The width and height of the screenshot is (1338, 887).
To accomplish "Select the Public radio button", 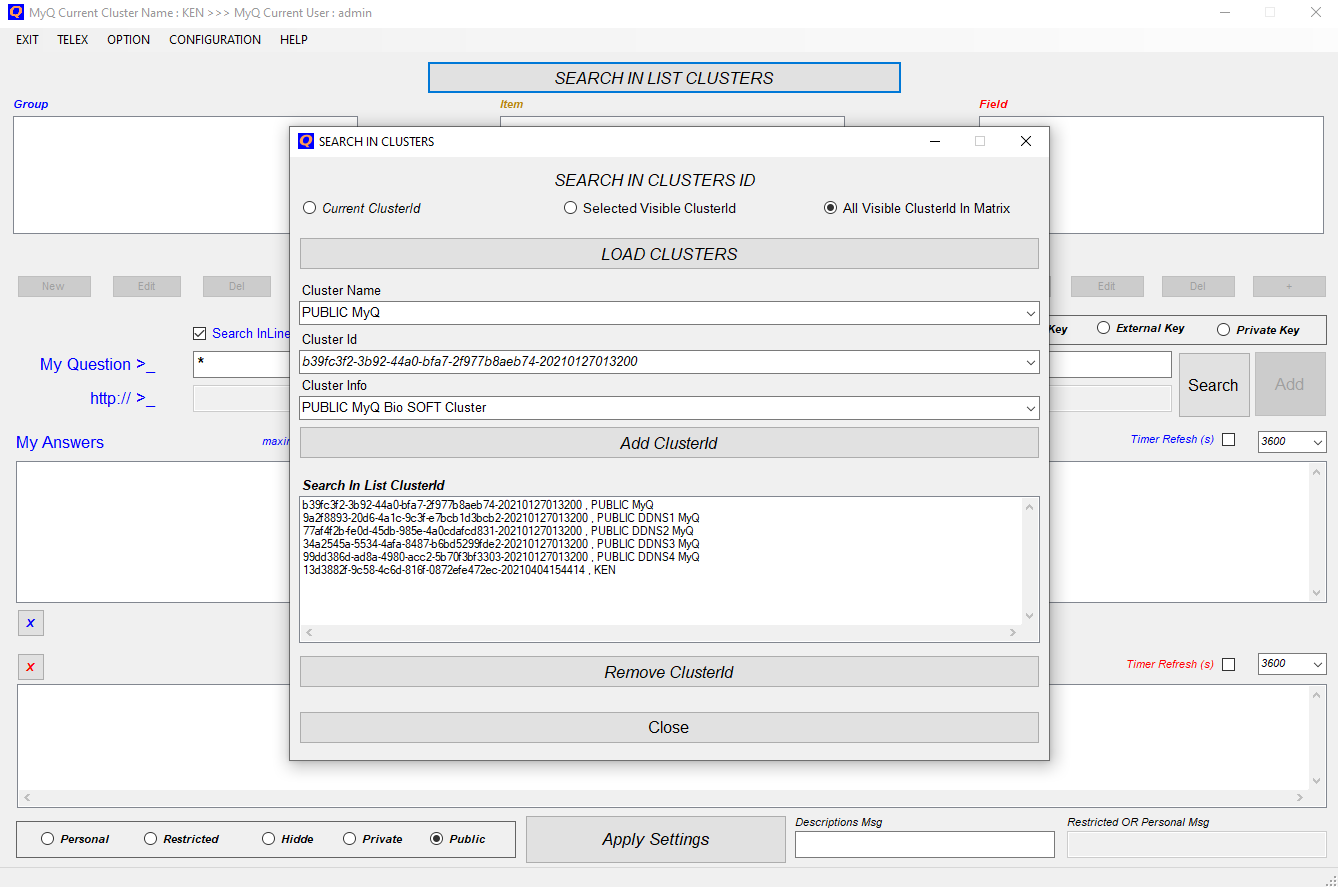I will tap(436, 839).
